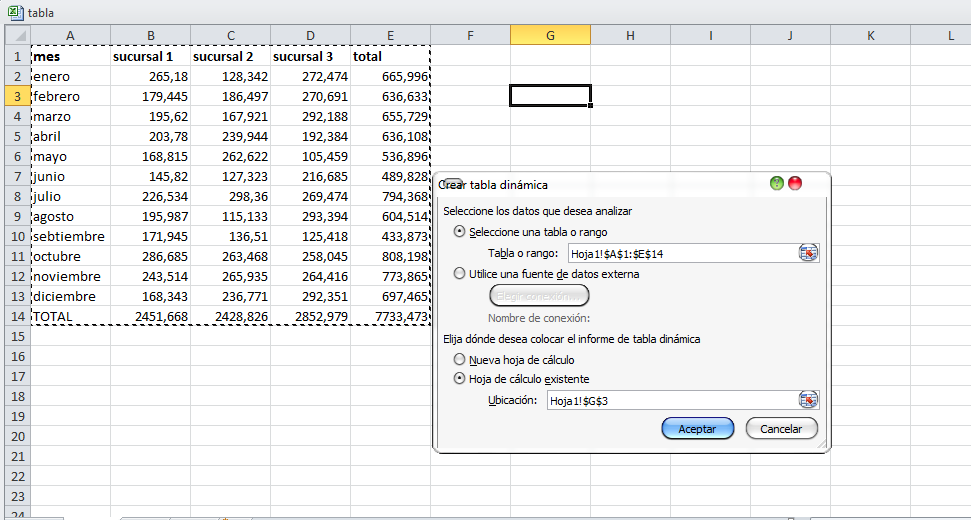
Task: Select highlighted row 3 header
Action: tap(18, 96)
